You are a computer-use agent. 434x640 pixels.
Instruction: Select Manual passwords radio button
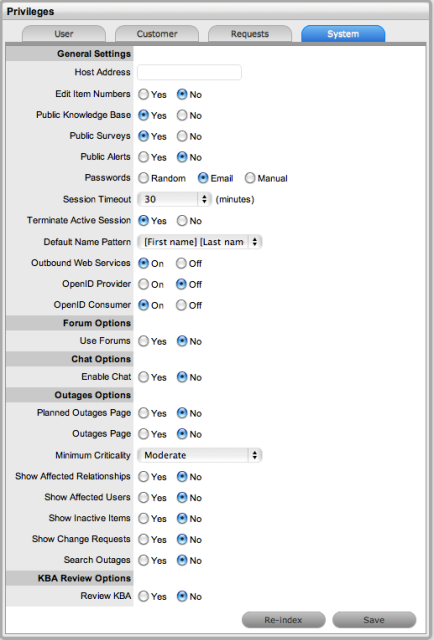pyautogui.click(x=250, y=178)
